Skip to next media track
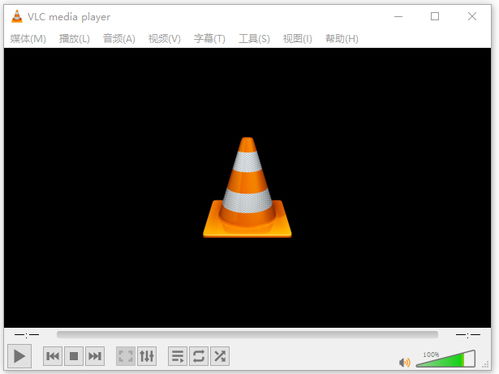 pos(95,356)
